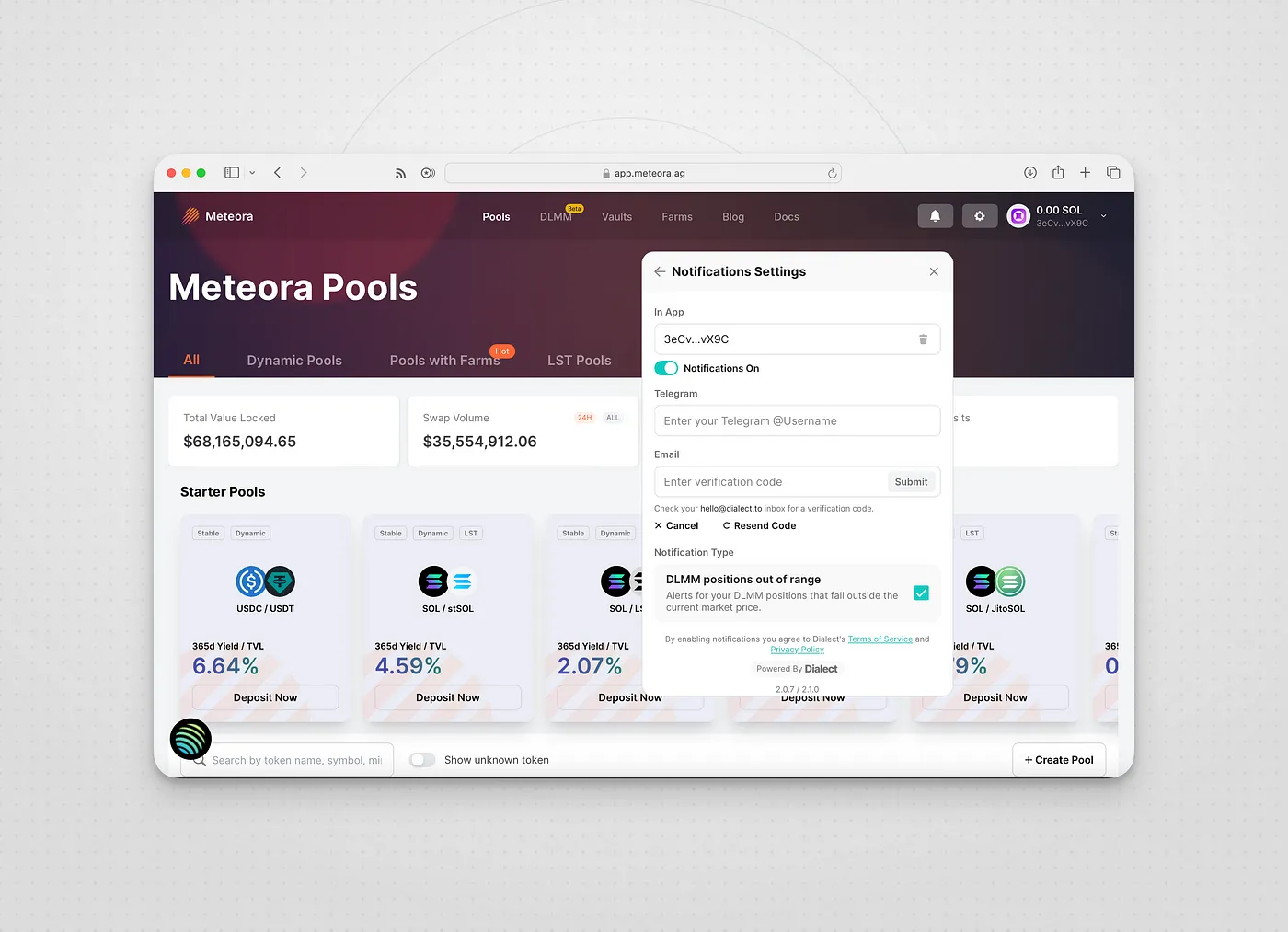Go forward with the browser forward arrow
The image size is (1288, 932).
pyautogui.click(x=304, y=173)
